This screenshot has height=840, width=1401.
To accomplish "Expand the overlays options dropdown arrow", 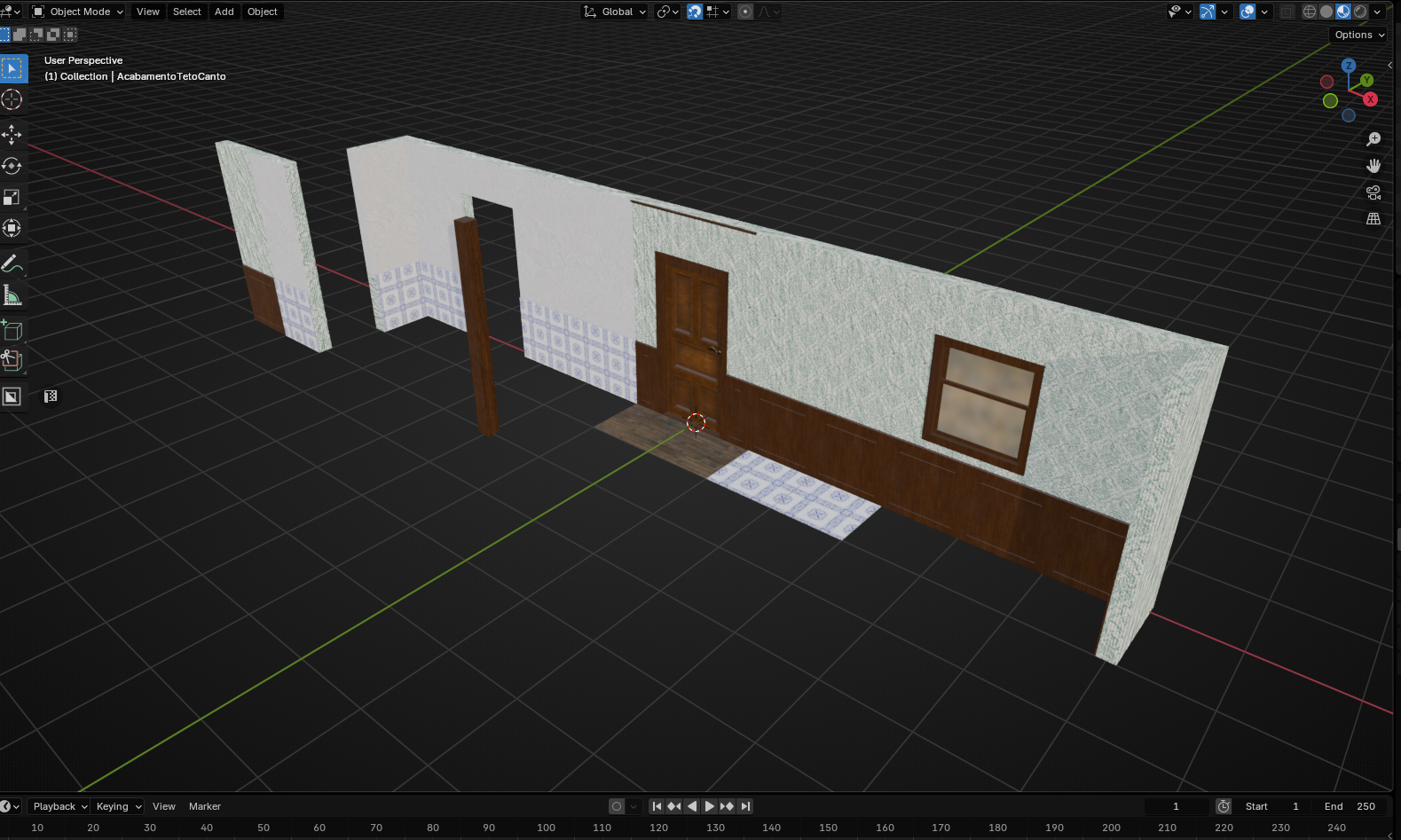I will pos(1264,12).
